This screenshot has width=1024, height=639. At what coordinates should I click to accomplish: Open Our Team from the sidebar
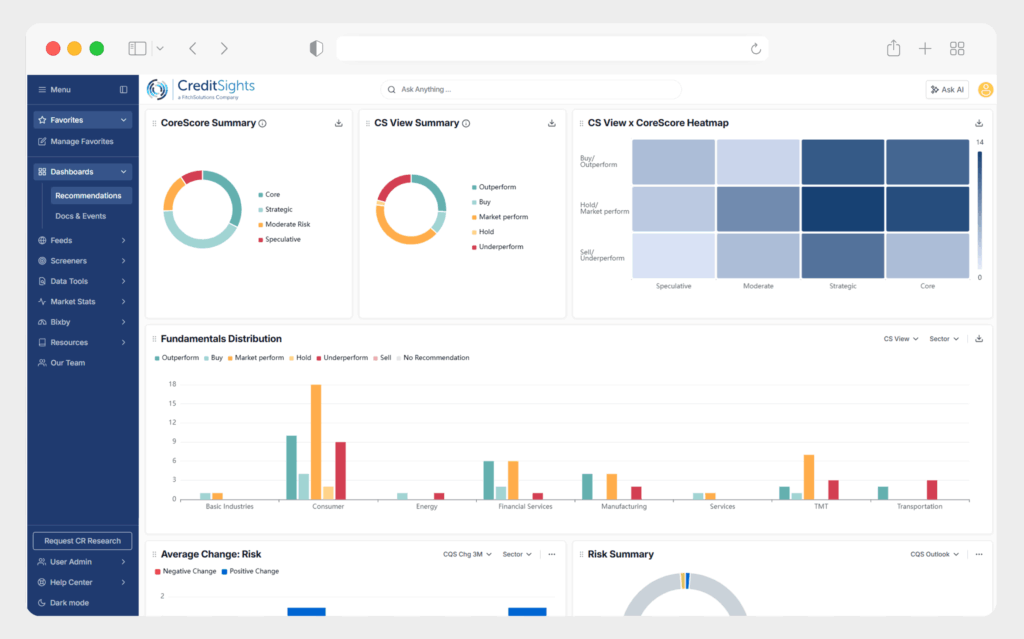coord(68,363)
